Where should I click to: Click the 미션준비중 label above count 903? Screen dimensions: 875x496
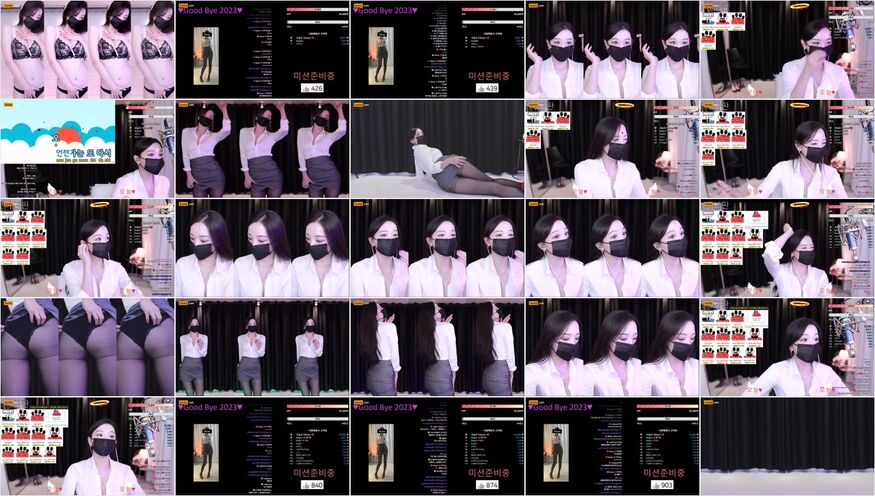pos(665,472)
